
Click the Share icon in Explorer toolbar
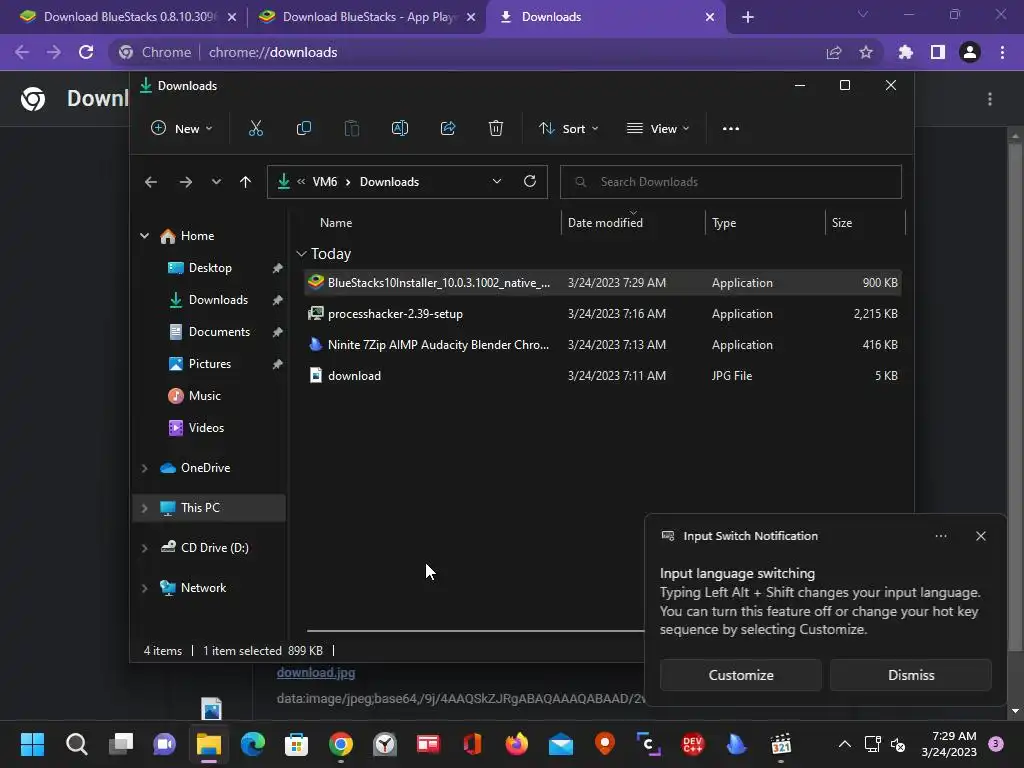(x=448, y=129)
